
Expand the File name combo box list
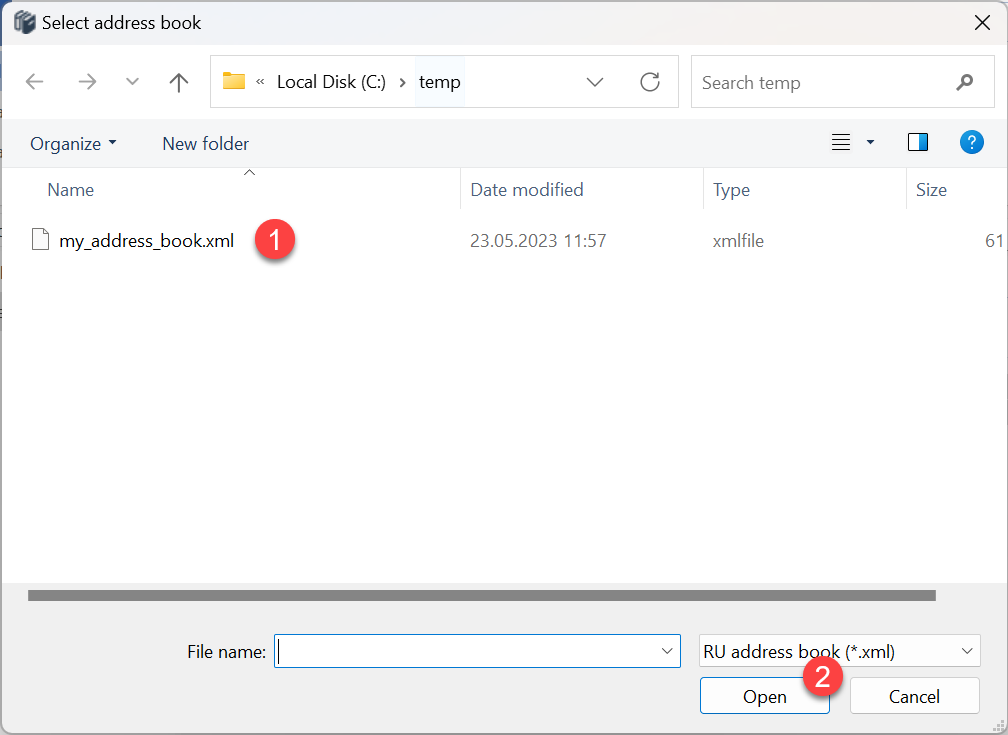click(667, 652)
